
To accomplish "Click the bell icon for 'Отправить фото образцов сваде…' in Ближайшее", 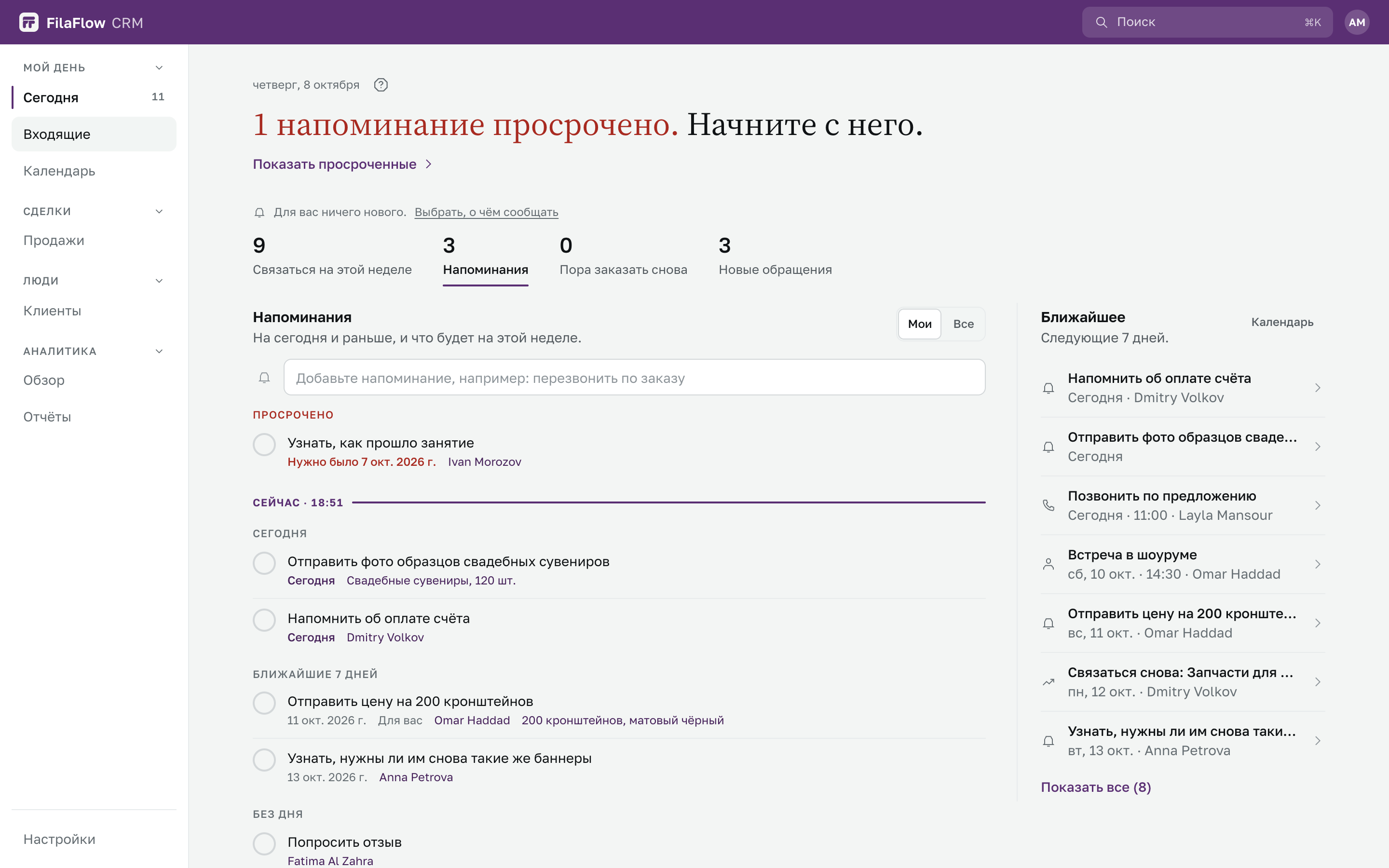I will click(x=1048, y=447).
